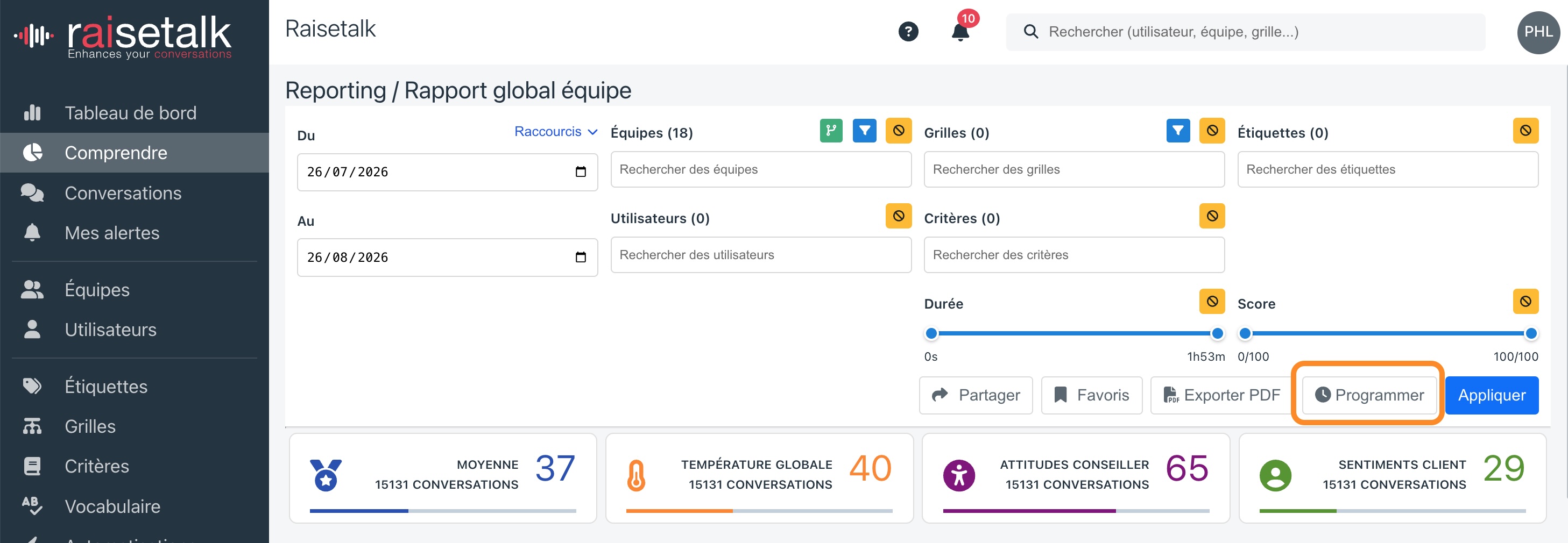Click the Score slider left handle
Screen dimensions: 1568x543
1245,333
